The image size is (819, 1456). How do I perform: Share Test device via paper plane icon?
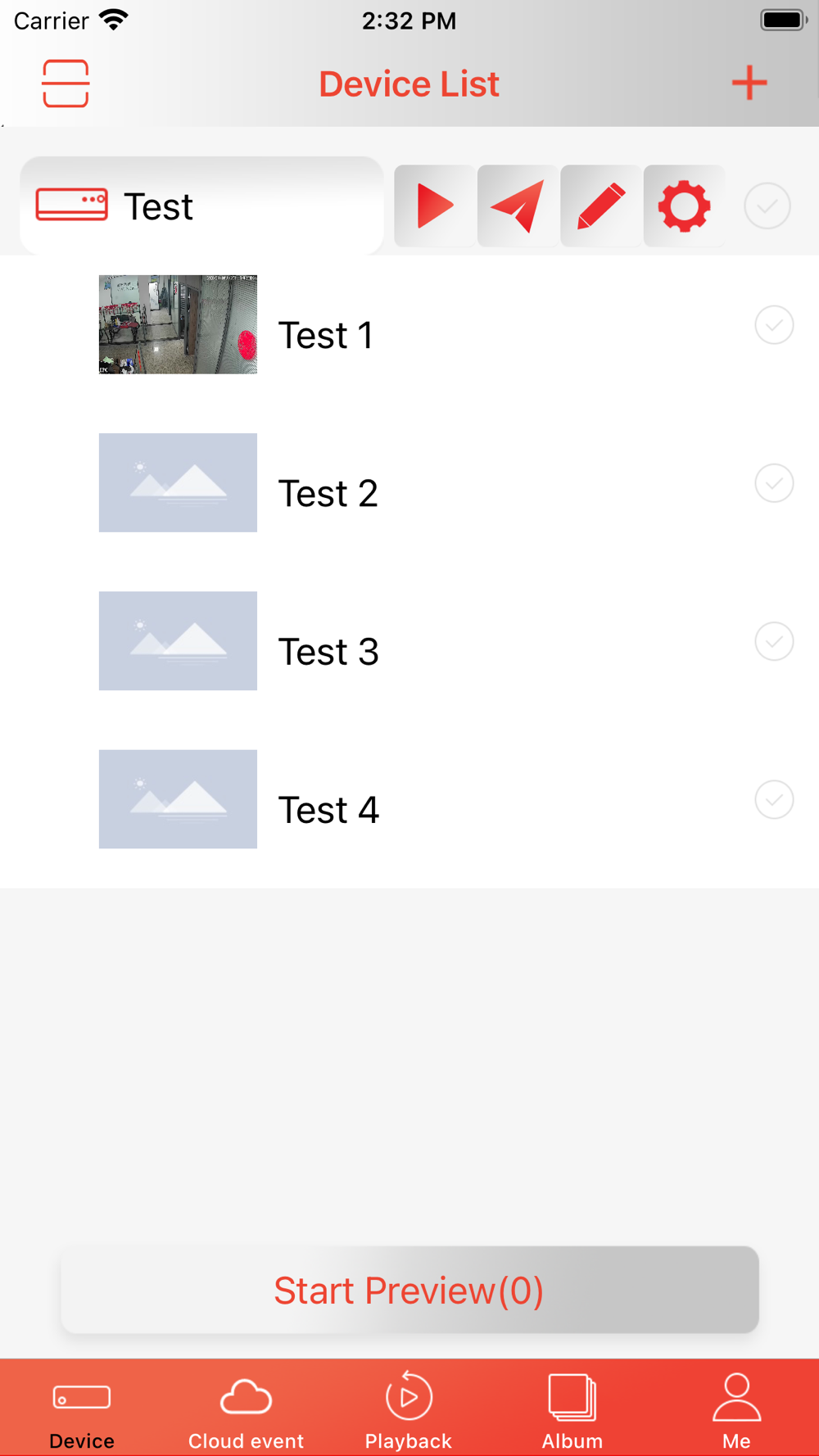[x=518, y=206]
